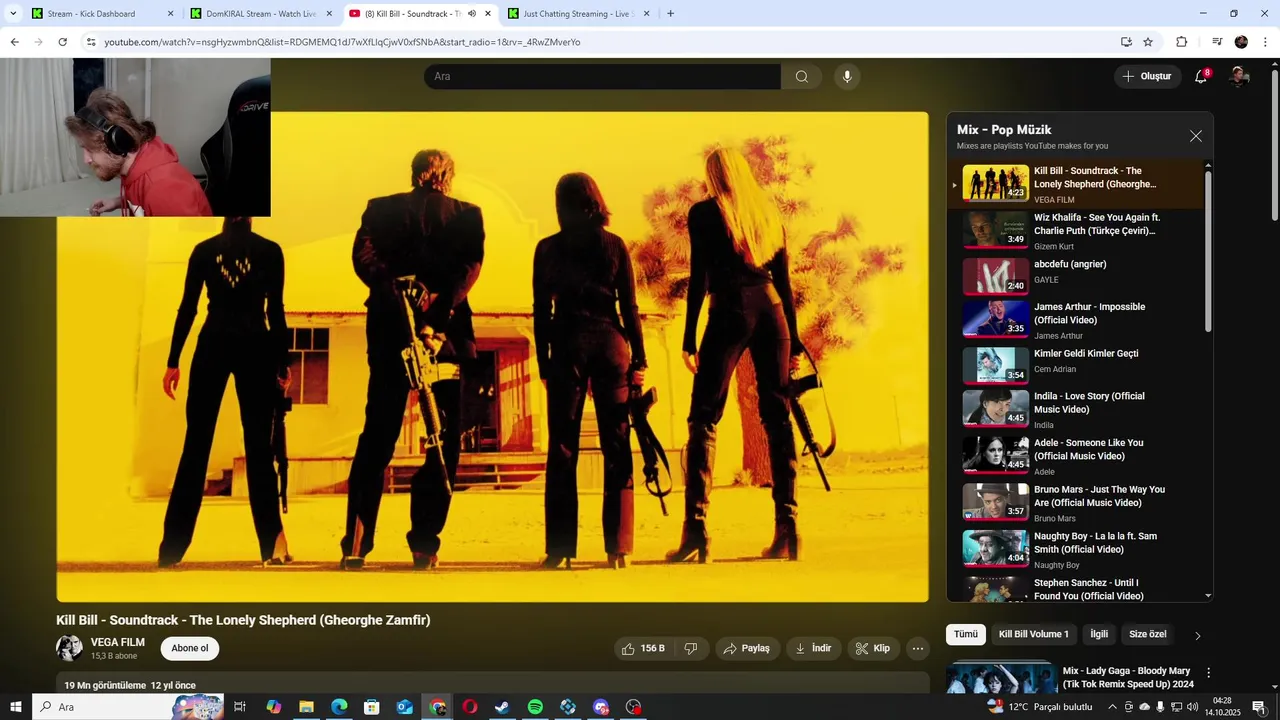Open the VEGA FILM channel link
Screen dimensions: 1280x720
click(118, 642)
